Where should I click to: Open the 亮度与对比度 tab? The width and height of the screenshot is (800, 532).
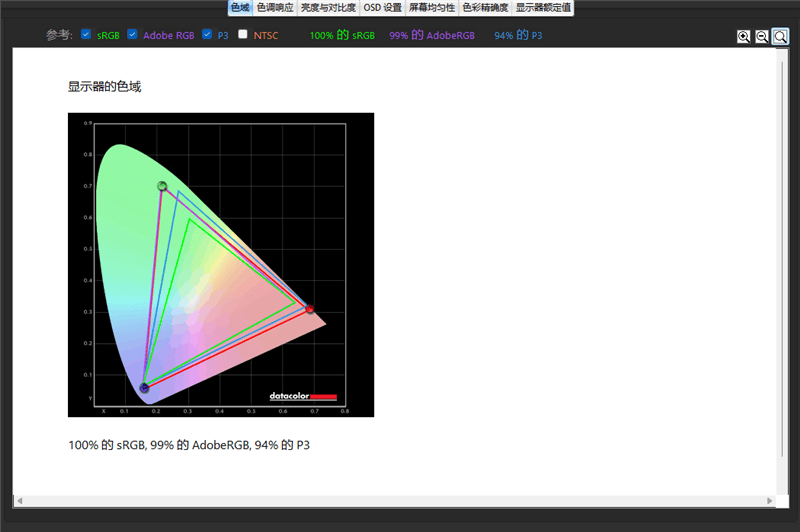coord(327,8)
